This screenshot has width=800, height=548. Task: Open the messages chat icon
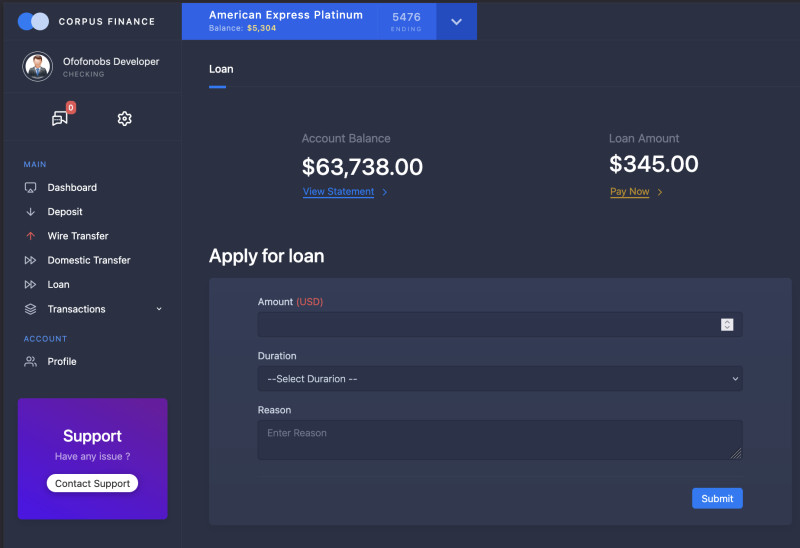coord(60,119)
